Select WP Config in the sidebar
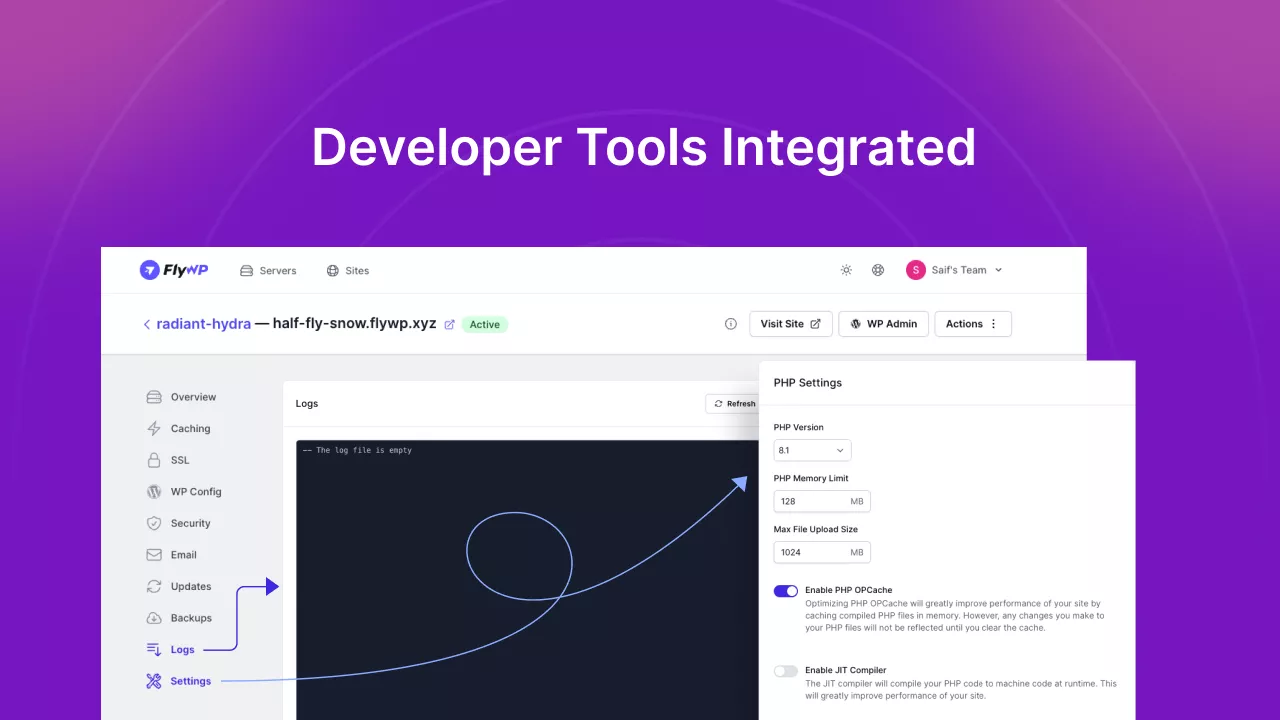Viewport: 1280px width, 720px height. pyautogui.click(x=195, y=492)
